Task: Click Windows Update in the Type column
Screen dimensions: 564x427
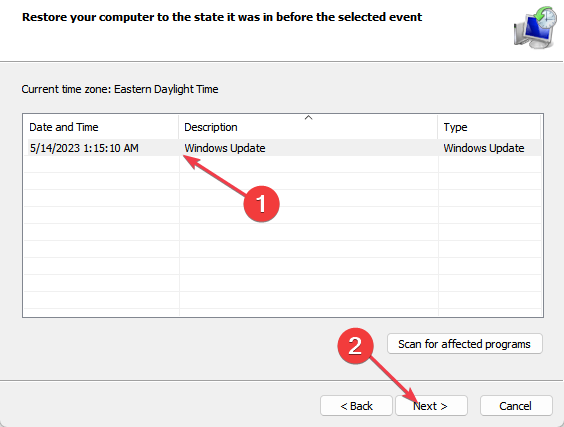Action: point(484,148)
